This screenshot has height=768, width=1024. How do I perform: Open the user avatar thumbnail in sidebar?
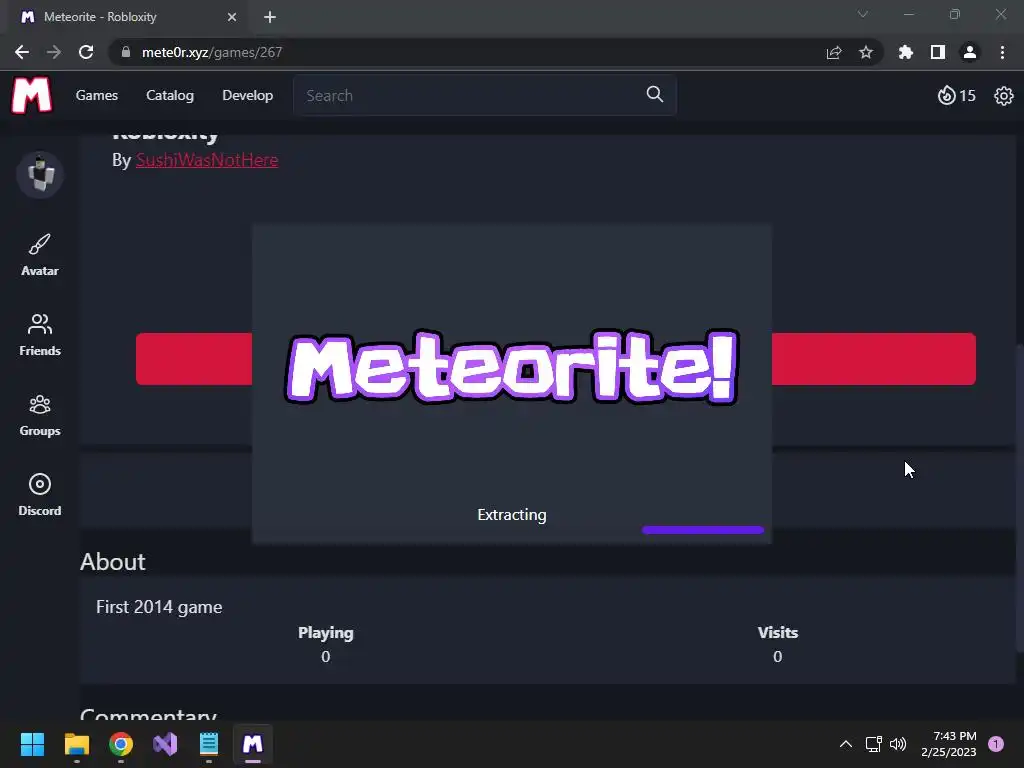(x=40, y=174)
